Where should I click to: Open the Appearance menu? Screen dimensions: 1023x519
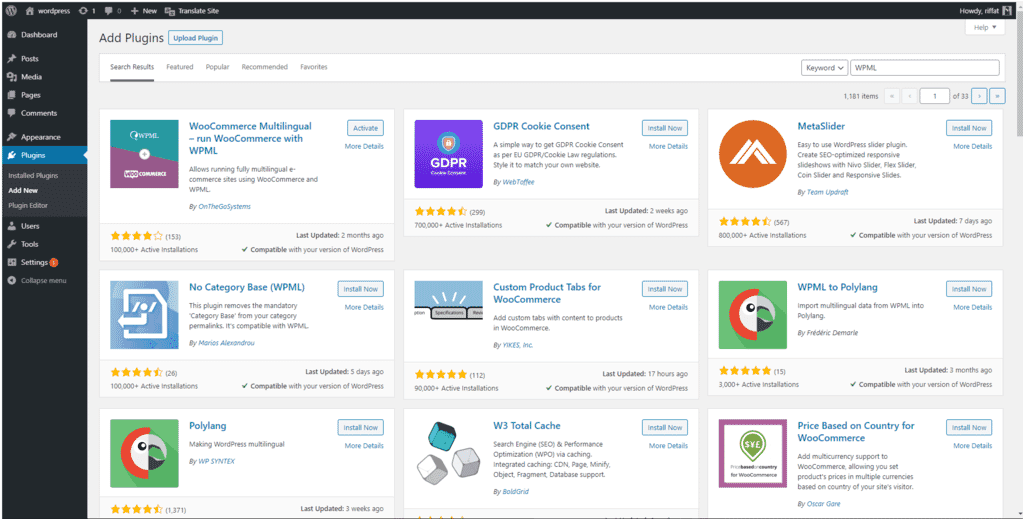44,137
